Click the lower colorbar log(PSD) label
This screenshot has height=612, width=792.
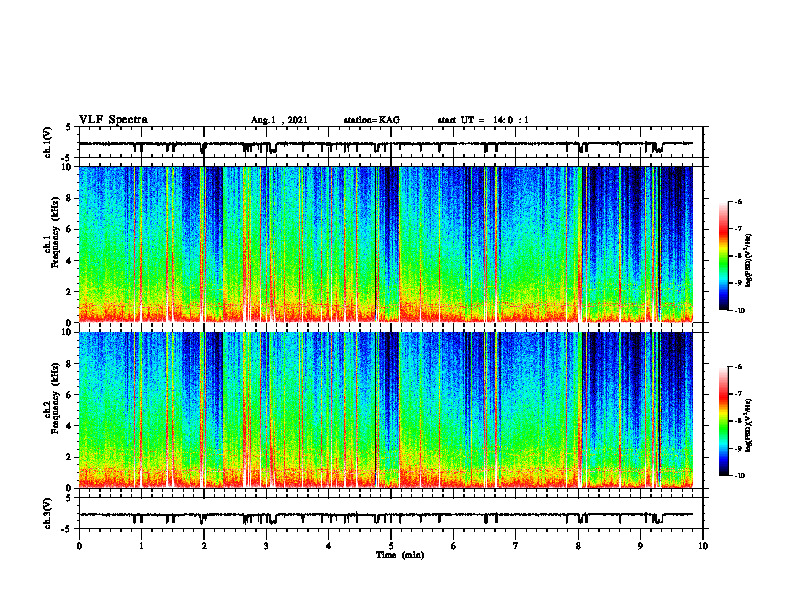pyautogui.click(x=748, y=425)
